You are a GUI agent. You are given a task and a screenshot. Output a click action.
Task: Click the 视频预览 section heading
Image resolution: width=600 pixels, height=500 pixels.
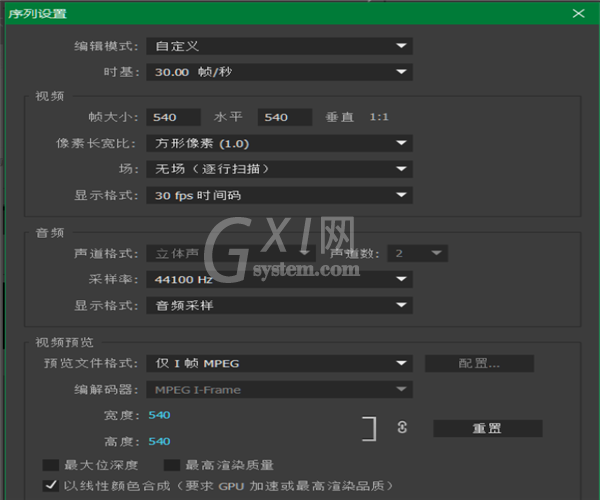pos(64,342)
